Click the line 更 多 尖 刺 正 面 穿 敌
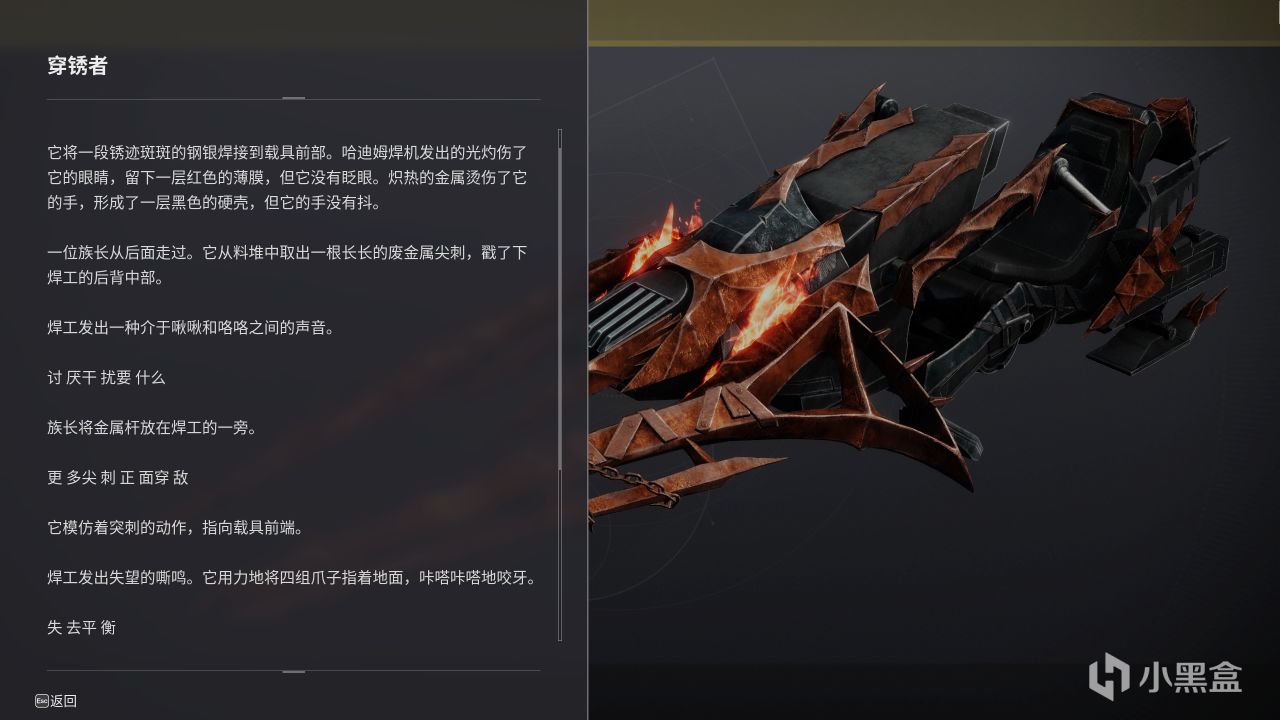This screenshot has height=720, width=1280. pos(118,477)
